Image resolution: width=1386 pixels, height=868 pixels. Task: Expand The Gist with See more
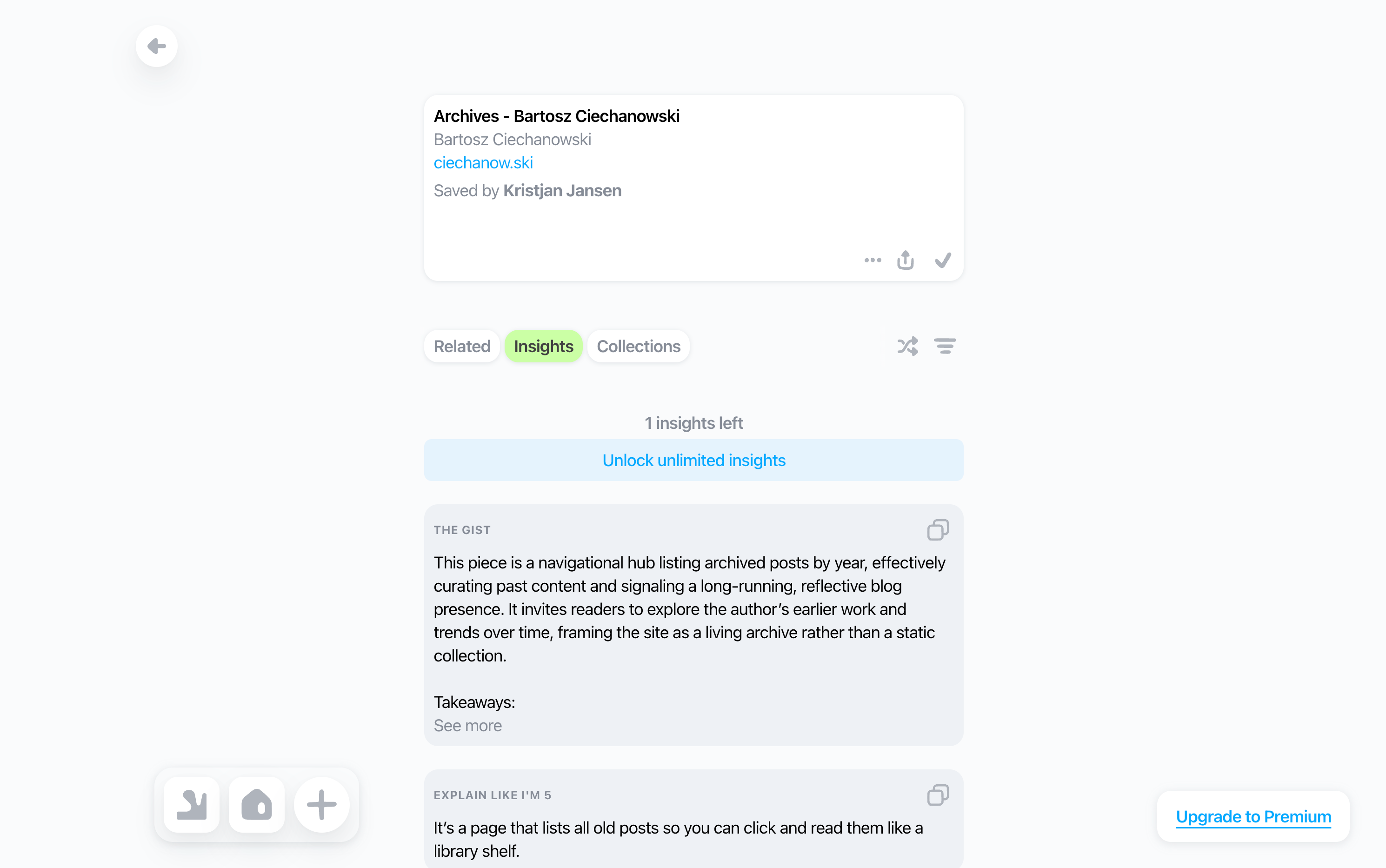pyautogui.click(x=467, y=726)
